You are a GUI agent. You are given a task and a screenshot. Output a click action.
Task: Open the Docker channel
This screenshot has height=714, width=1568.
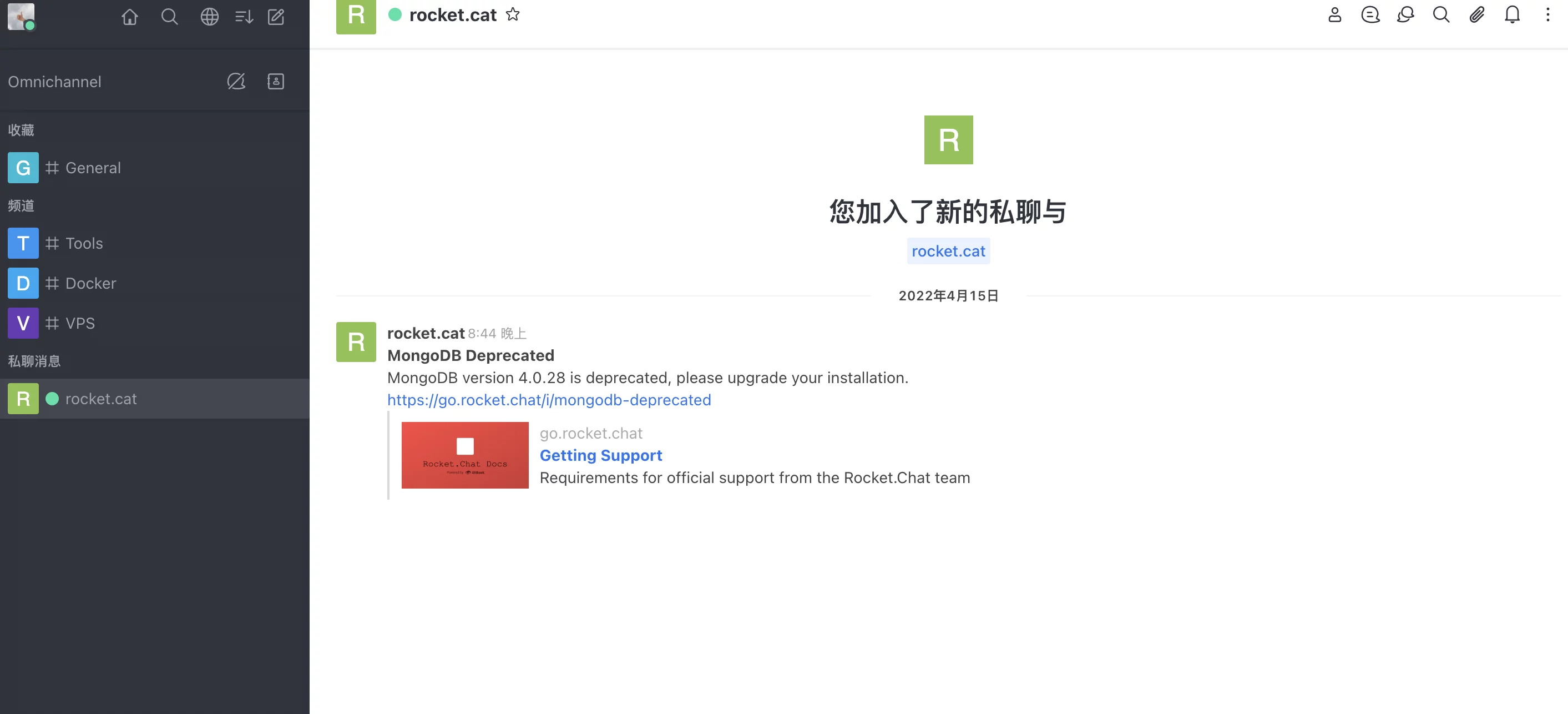click(x=90, y=283)
